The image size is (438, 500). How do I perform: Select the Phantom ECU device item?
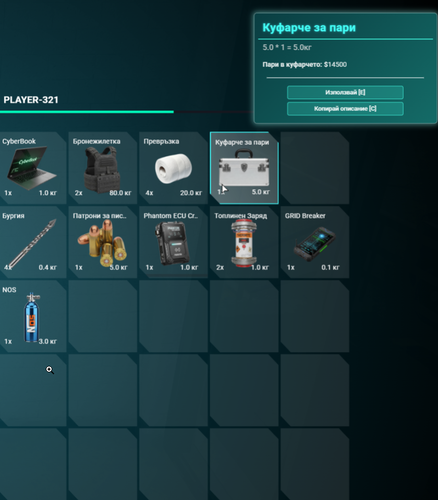point(173,242)
